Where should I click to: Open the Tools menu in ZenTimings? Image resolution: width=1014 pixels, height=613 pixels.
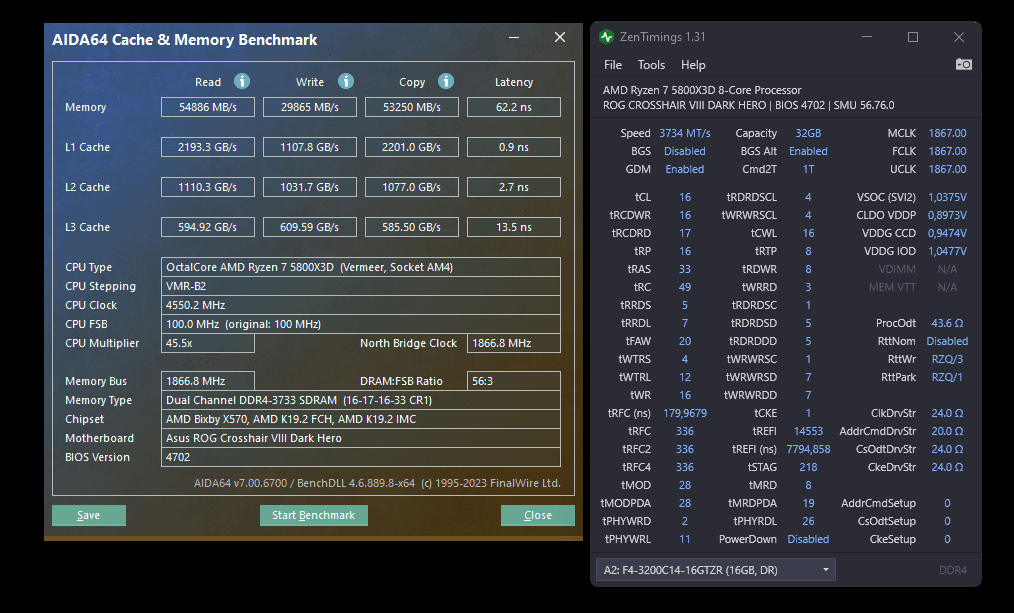point(651,65)
